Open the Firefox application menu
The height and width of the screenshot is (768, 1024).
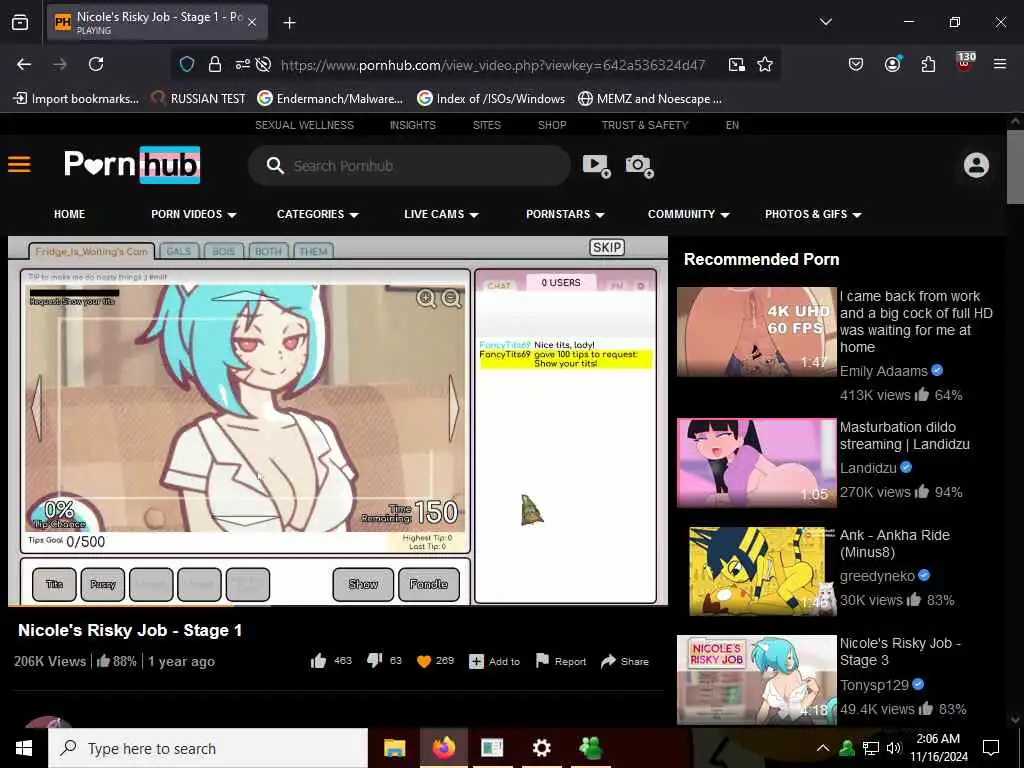pyautogui.click(x=1000, y=64)
